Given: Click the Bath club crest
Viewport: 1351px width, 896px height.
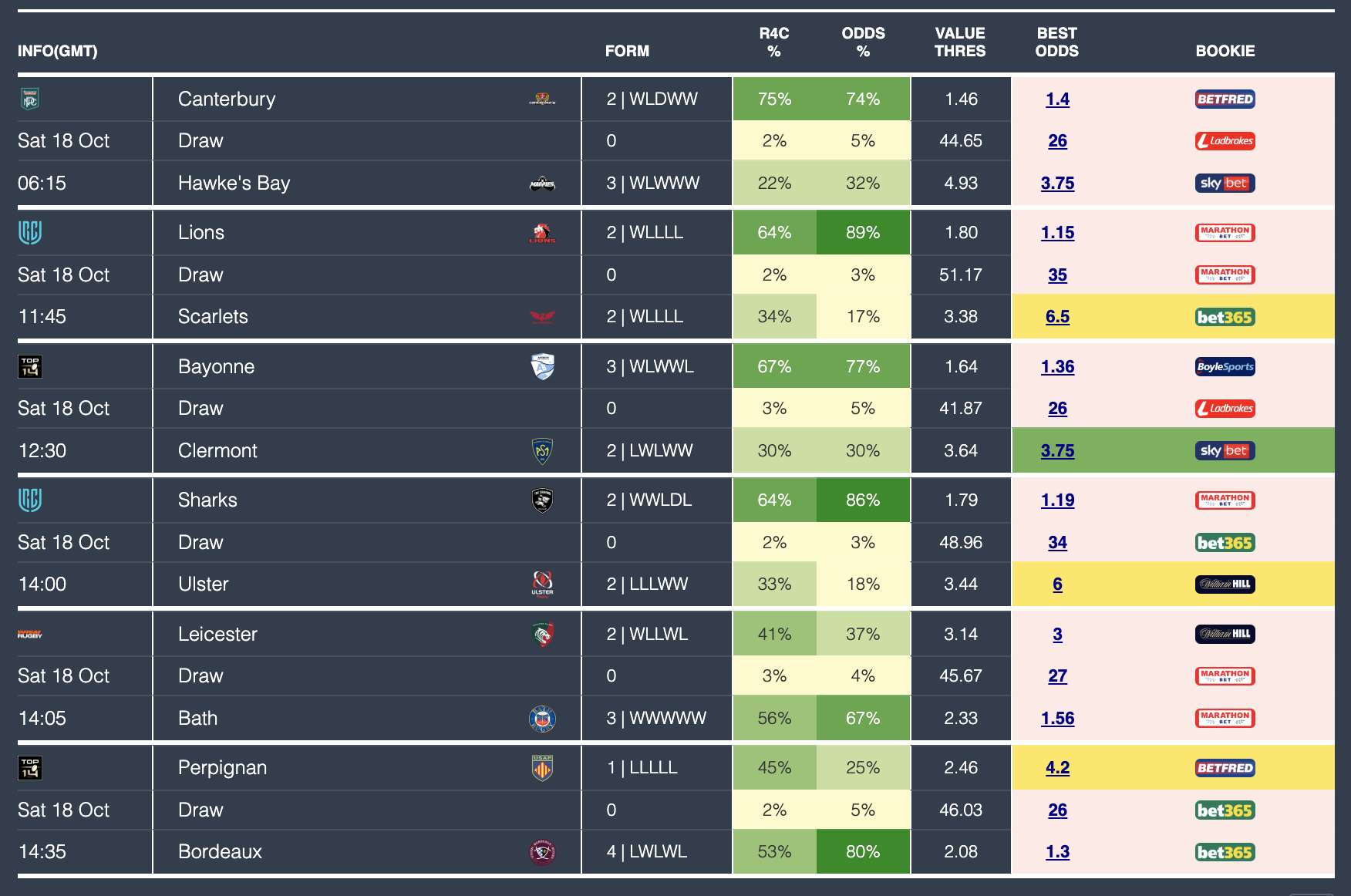Looking at the screenshot, I should click(x=542, y=719).
